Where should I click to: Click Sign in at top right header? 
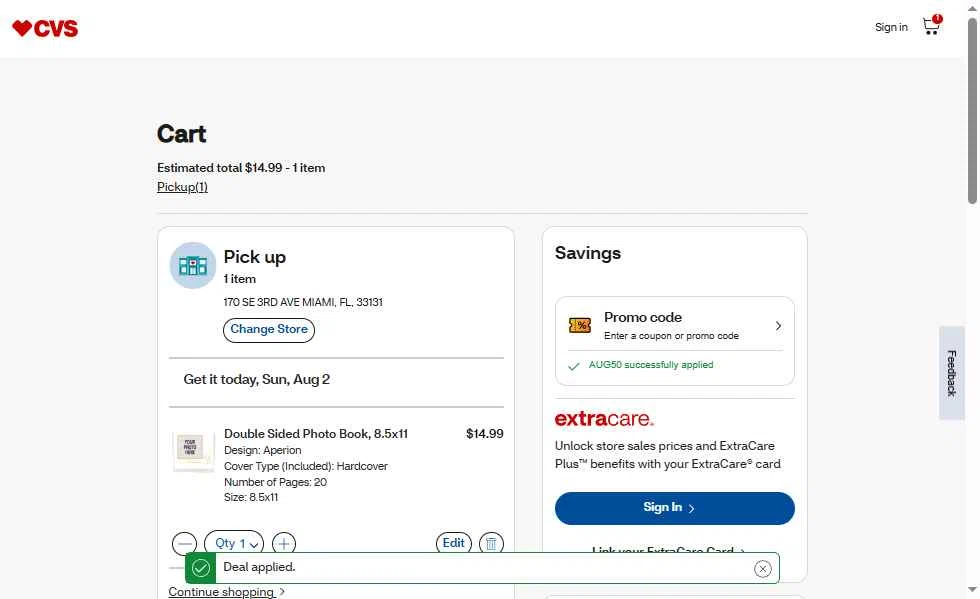[891, 27]
